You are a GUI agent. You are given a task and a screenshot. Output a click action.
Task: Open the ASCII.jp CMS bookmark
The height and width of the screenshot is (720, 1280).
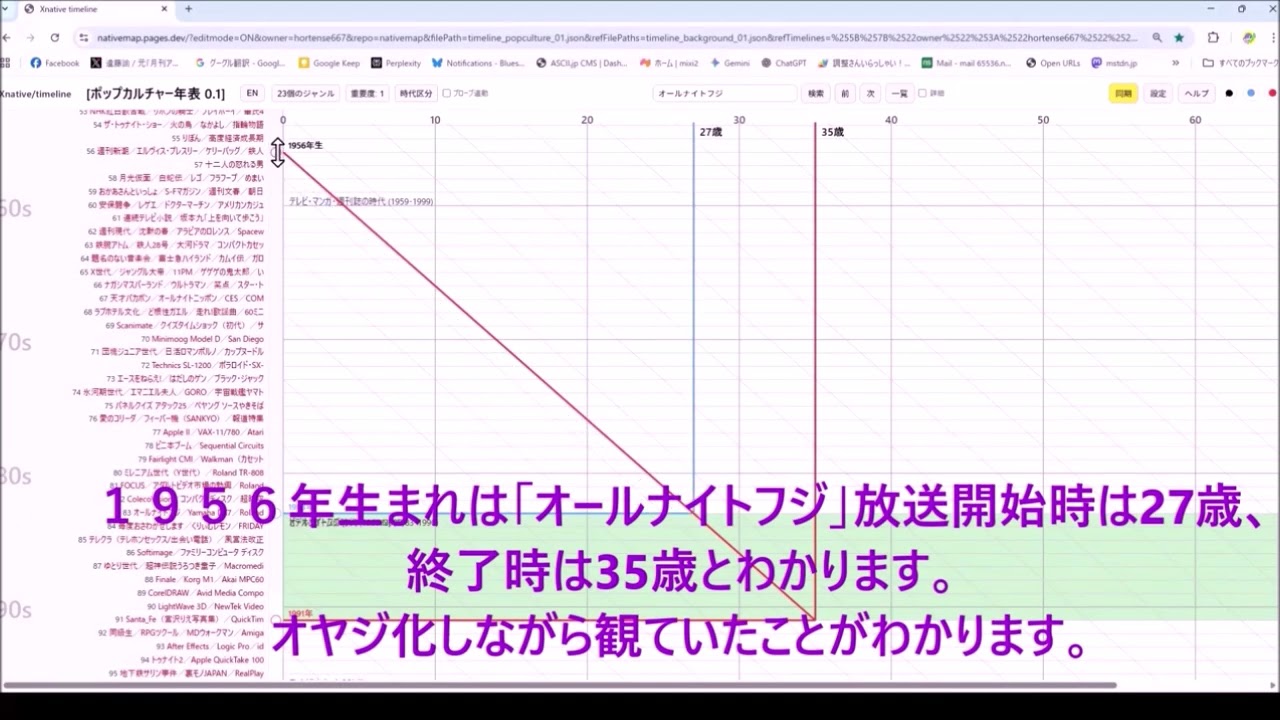coord(582,62)
